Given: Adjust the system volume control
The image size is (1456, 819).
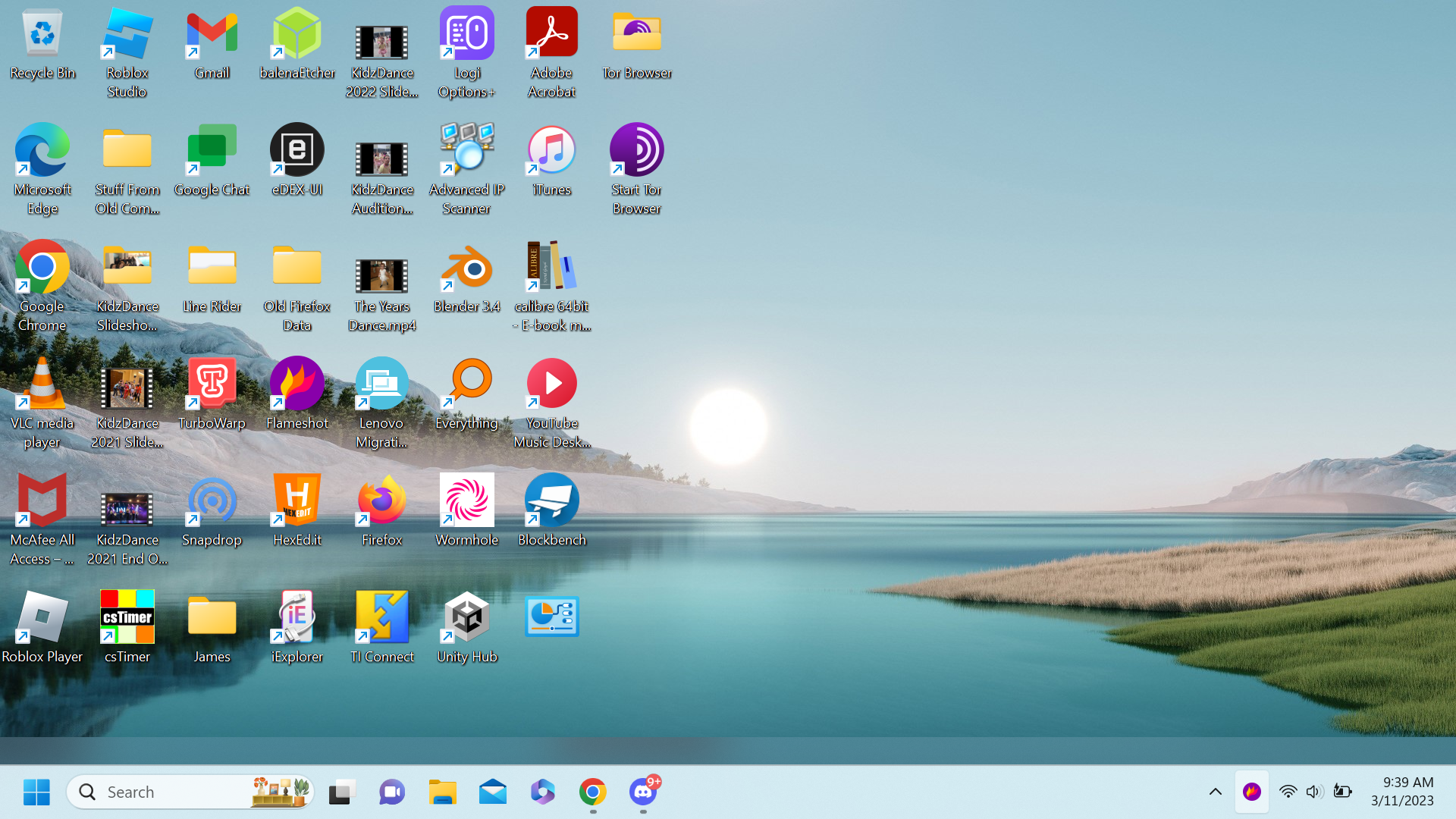Looking at the screenshot, I should tap(1314, 791).
